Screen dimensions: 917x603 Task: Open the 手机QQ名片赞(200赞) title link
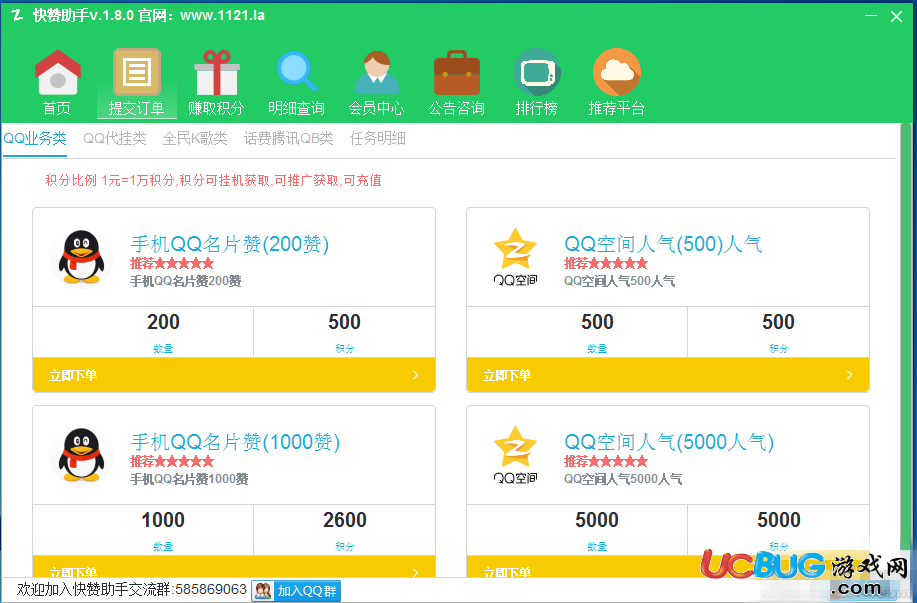click(230, 244)
